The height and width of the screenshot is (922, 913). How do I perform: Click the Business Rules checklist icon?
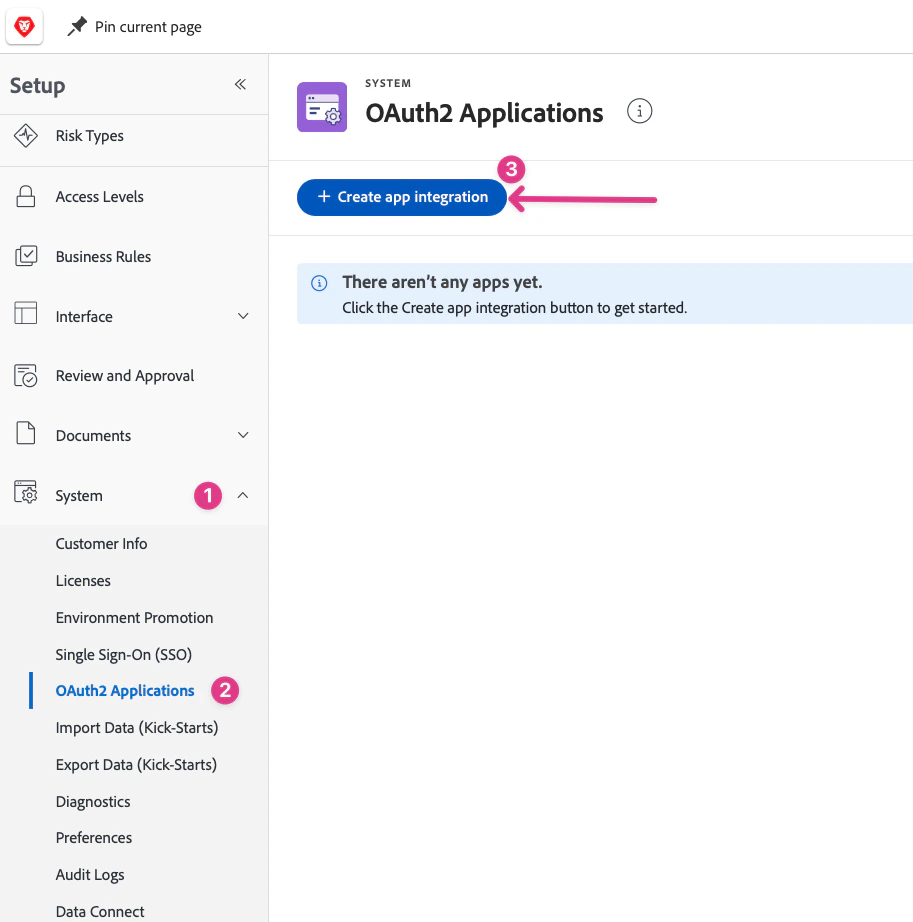click(x=24, y=256)
